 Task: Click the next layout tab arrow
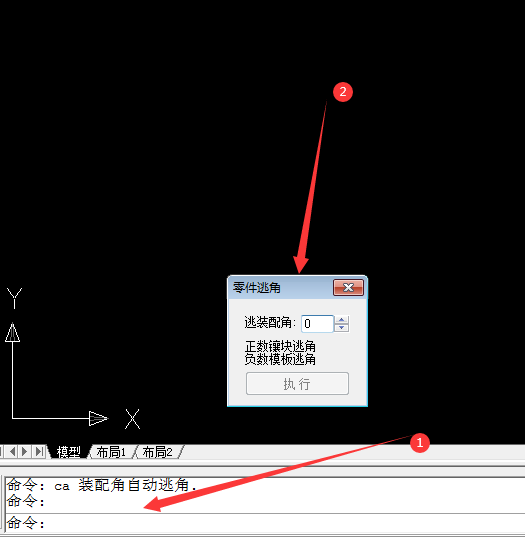click(x=25, y=451)
